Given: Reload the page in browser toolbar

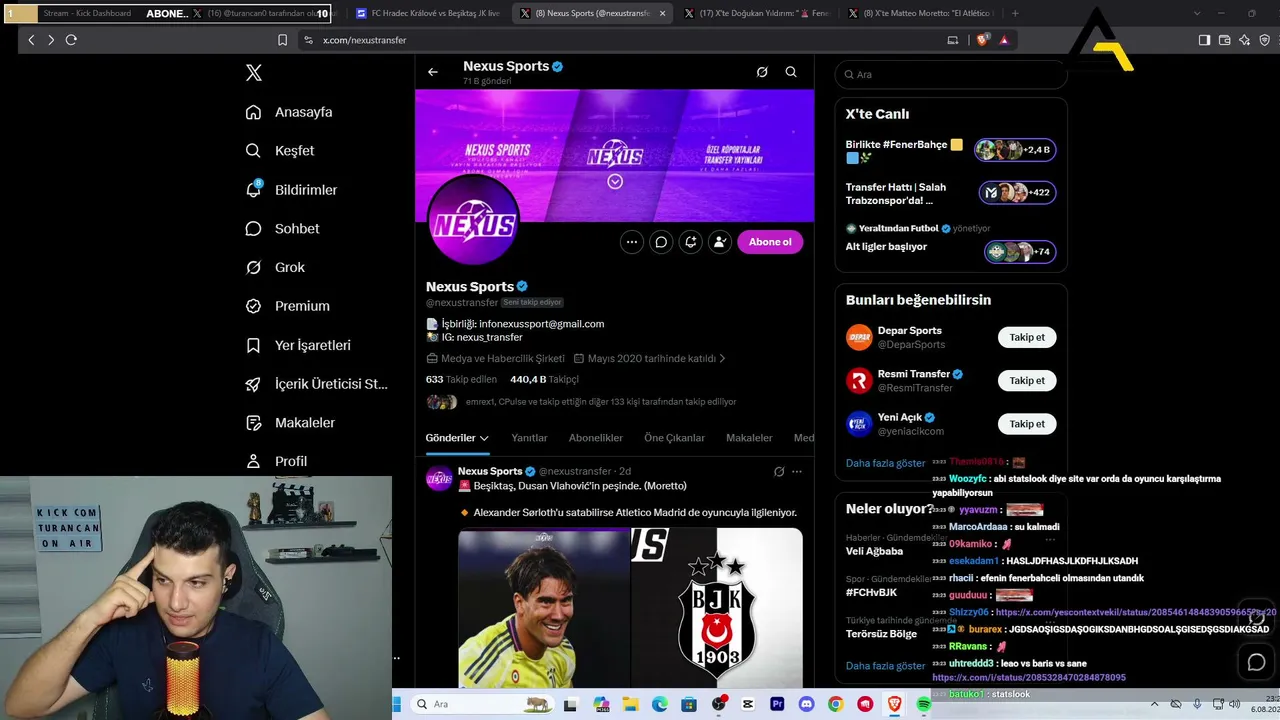Looking at the screenshot, I should pyautogui.click(x=71, y=40).
